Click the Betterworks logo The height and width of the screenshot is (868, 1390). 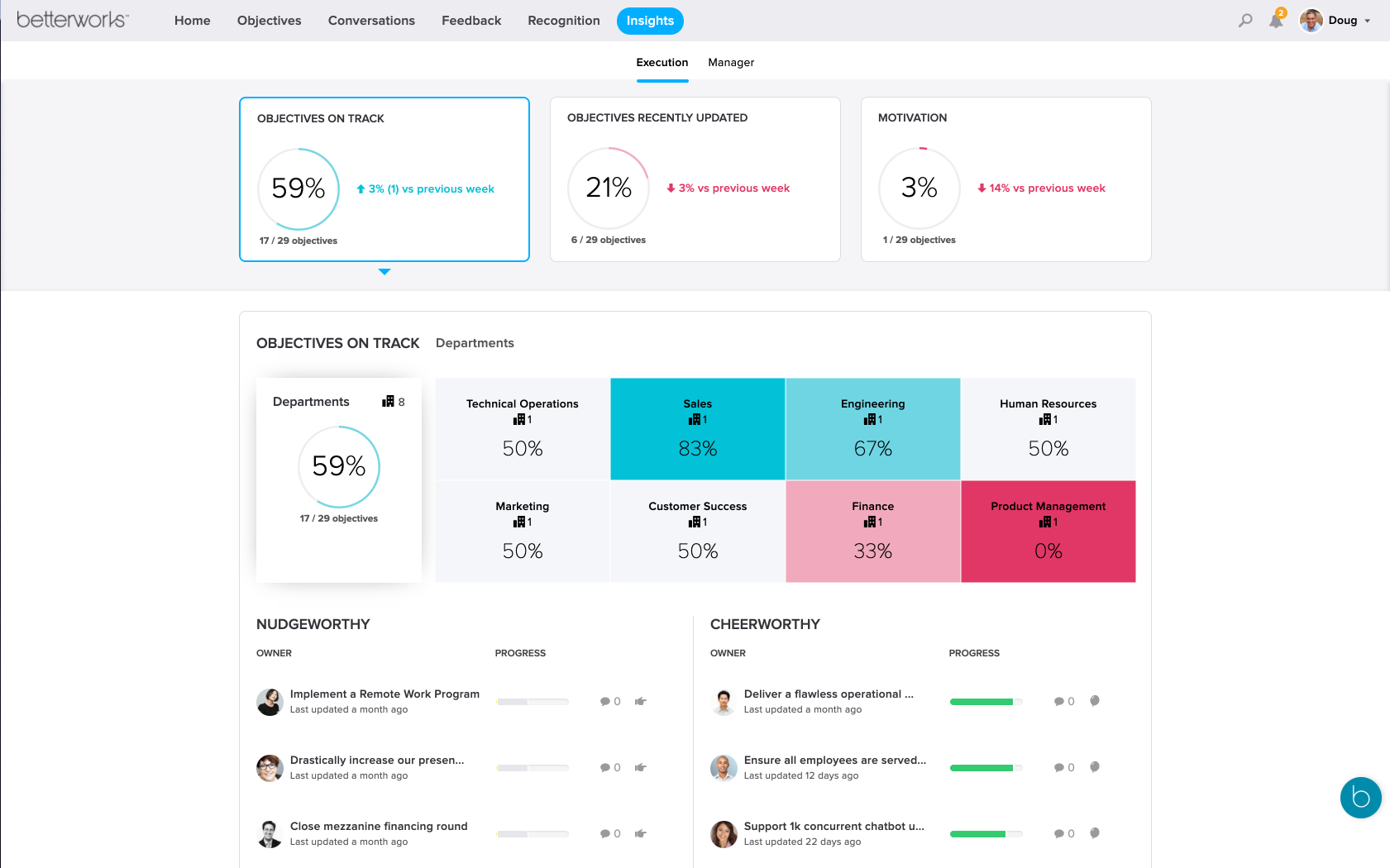[x=73, y=20]
